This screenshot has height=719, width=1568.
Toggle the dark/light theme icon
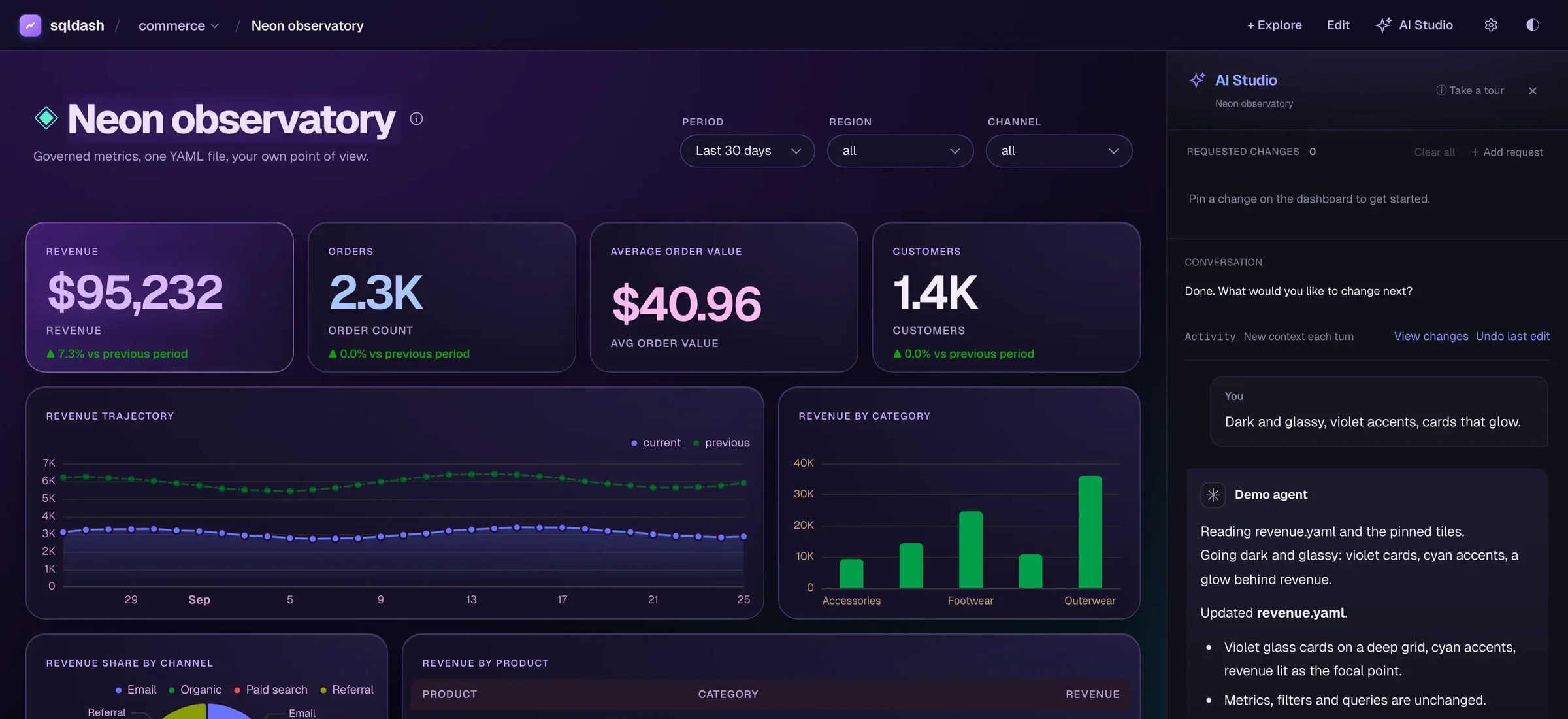pos(1532,25)
